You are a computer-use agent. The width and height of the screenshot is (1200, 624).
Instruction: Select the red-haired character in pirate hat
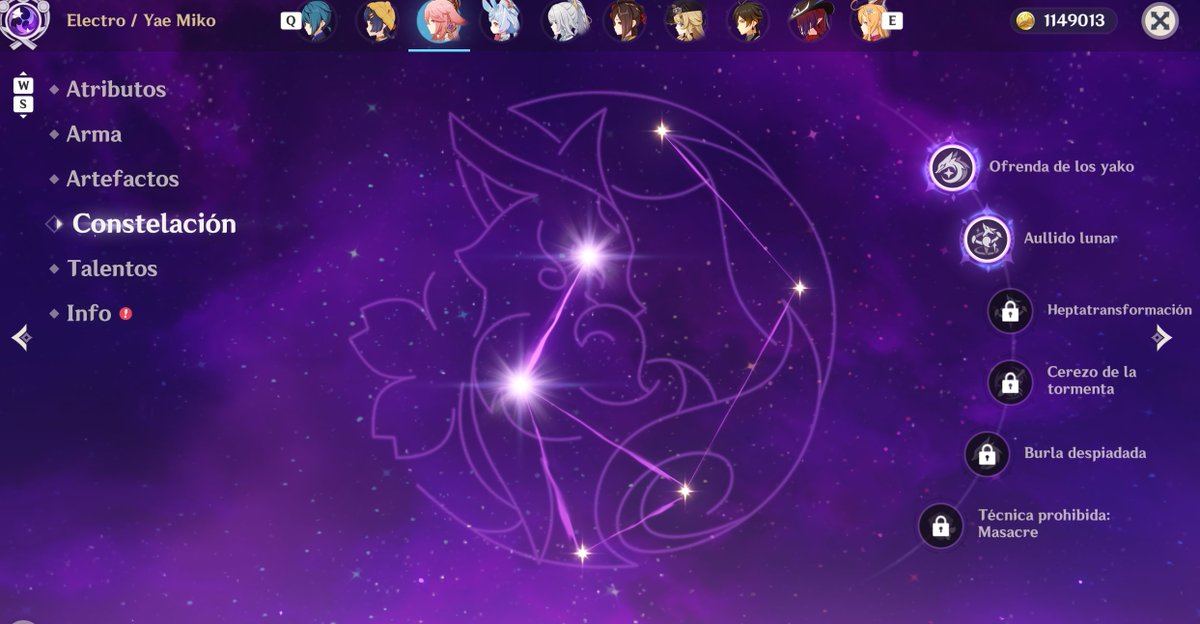tap(810, 21)
